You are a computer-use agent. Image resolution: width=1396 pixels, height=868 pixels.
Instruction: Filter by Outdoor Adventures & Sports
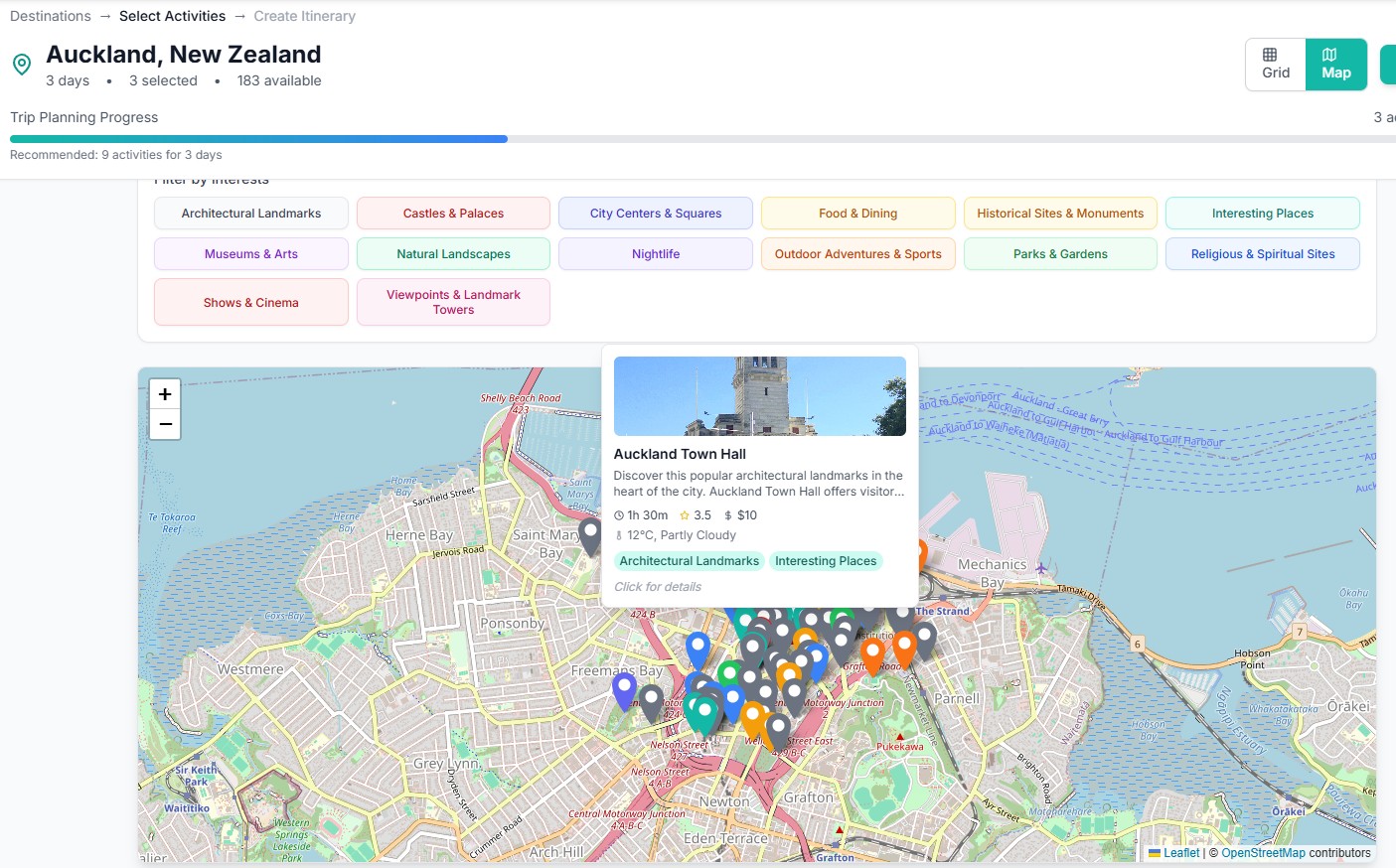858,254
